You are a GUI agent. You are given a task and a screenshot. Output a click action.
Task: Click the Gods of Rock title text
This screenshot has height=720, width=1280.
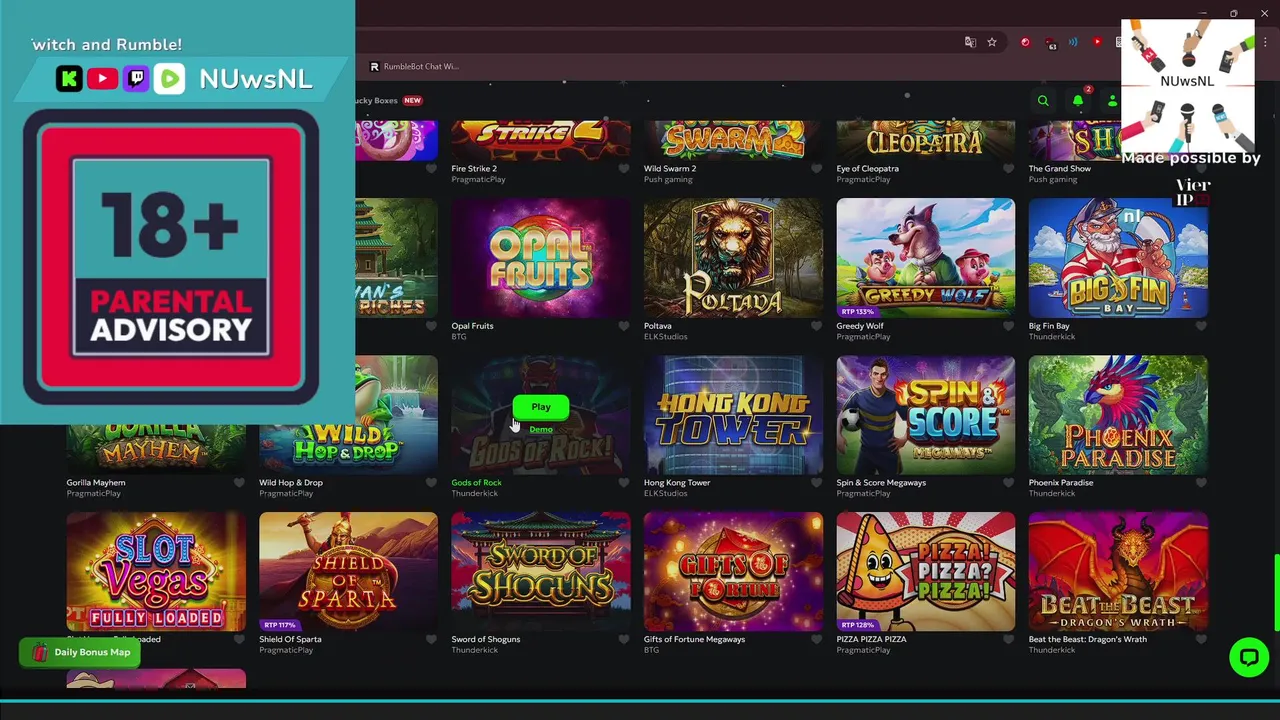[476, 483]
